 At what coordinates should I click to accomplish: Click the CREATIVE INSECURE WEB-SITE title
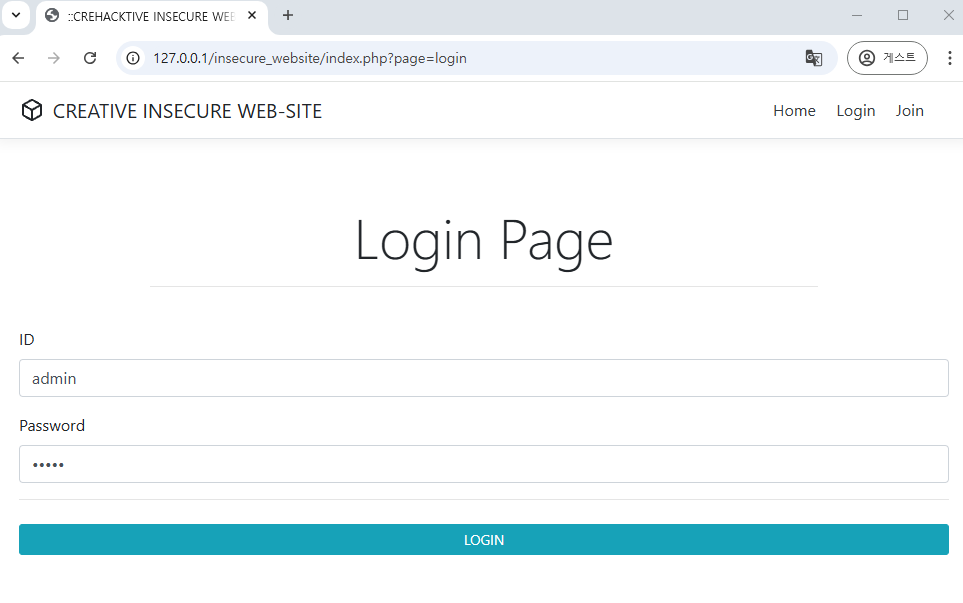[187, 111]
